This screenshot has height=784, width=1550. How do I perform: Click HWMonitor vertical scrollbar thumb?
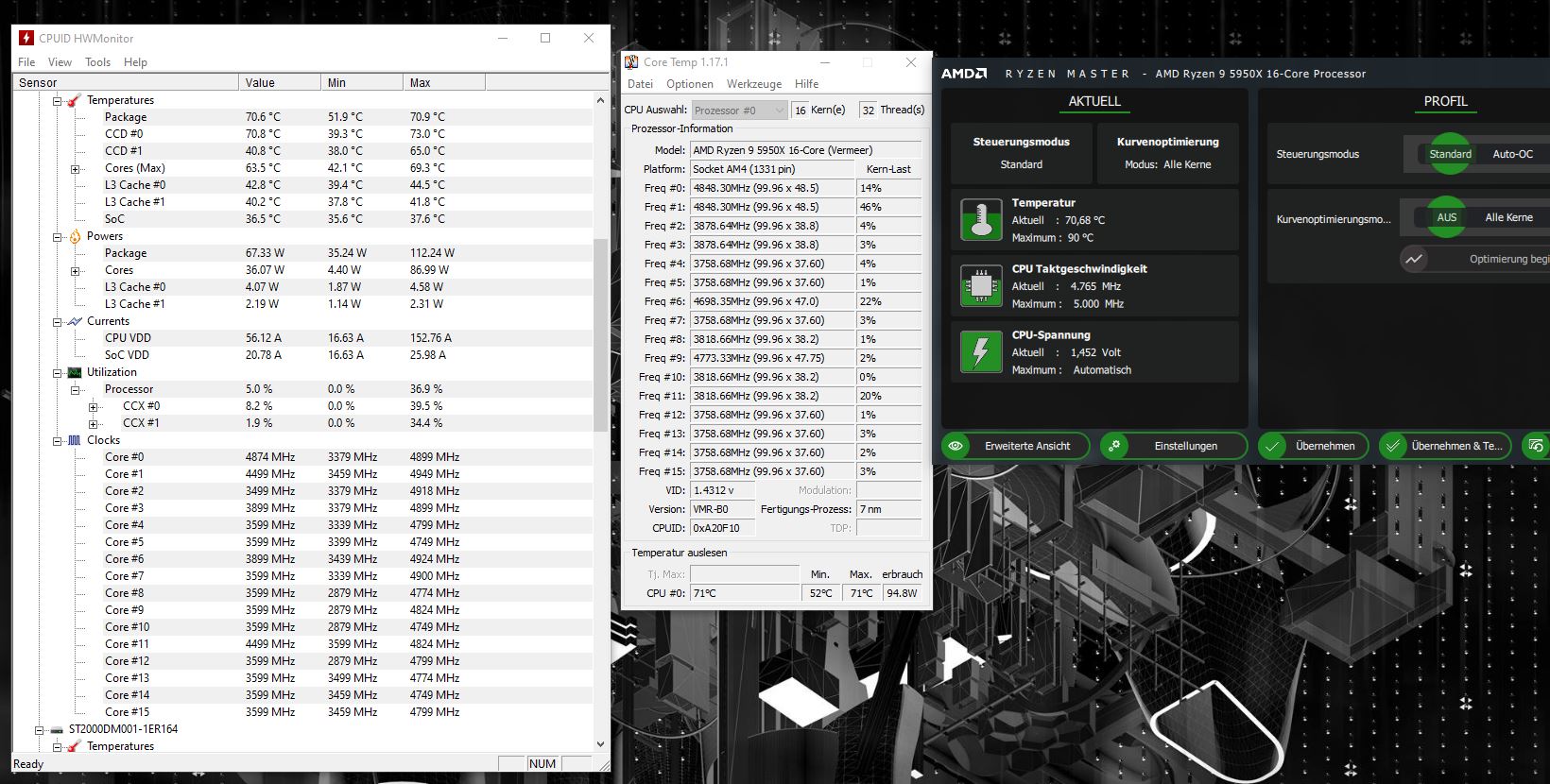click(x=600, y=335)
